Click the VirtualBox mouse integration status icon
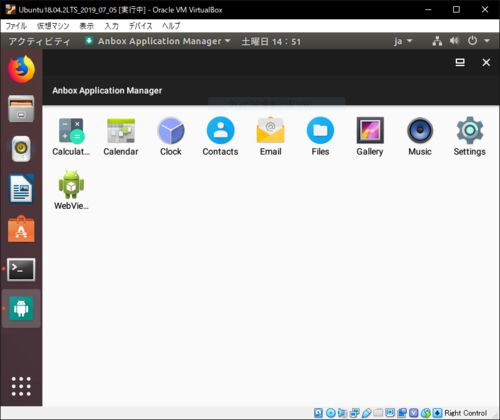 (x=426, y=413)
